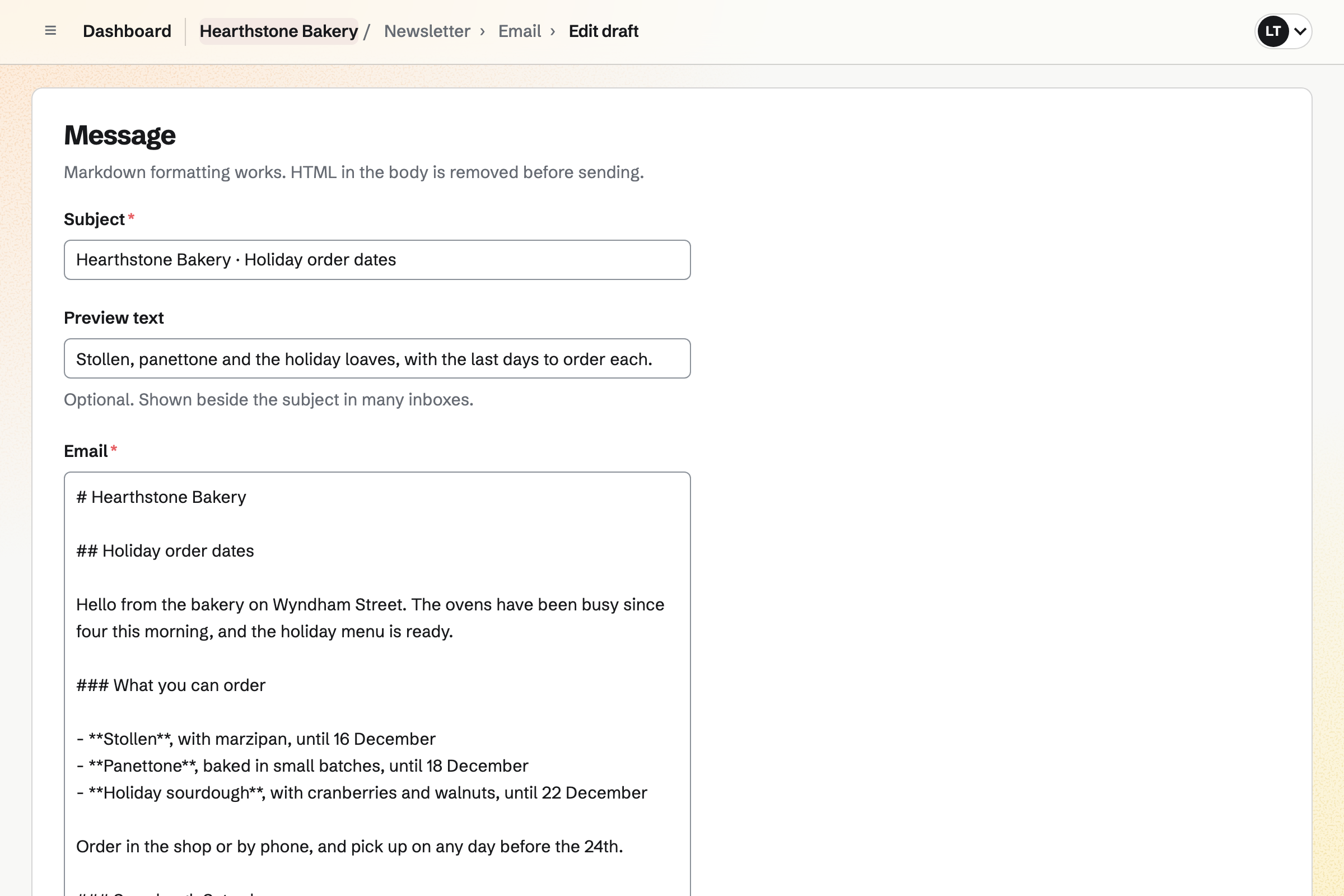The height and width of the screenshot is (896, 1344).
Task: Place cursor on the Holiday sourdough line
Action: click(362, 792)
